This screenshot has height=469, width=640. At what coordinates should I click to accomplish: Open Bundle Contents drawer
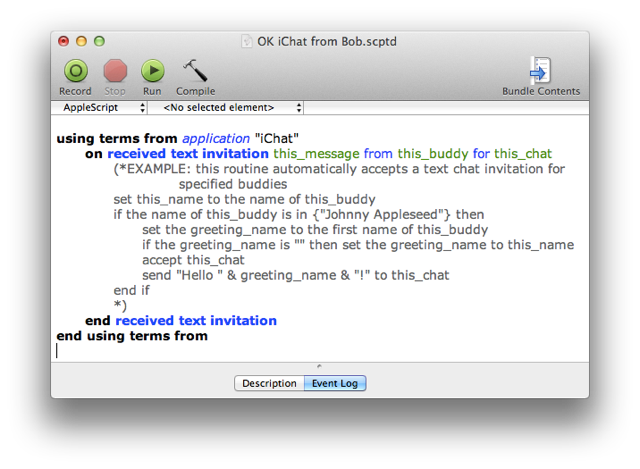540,71
